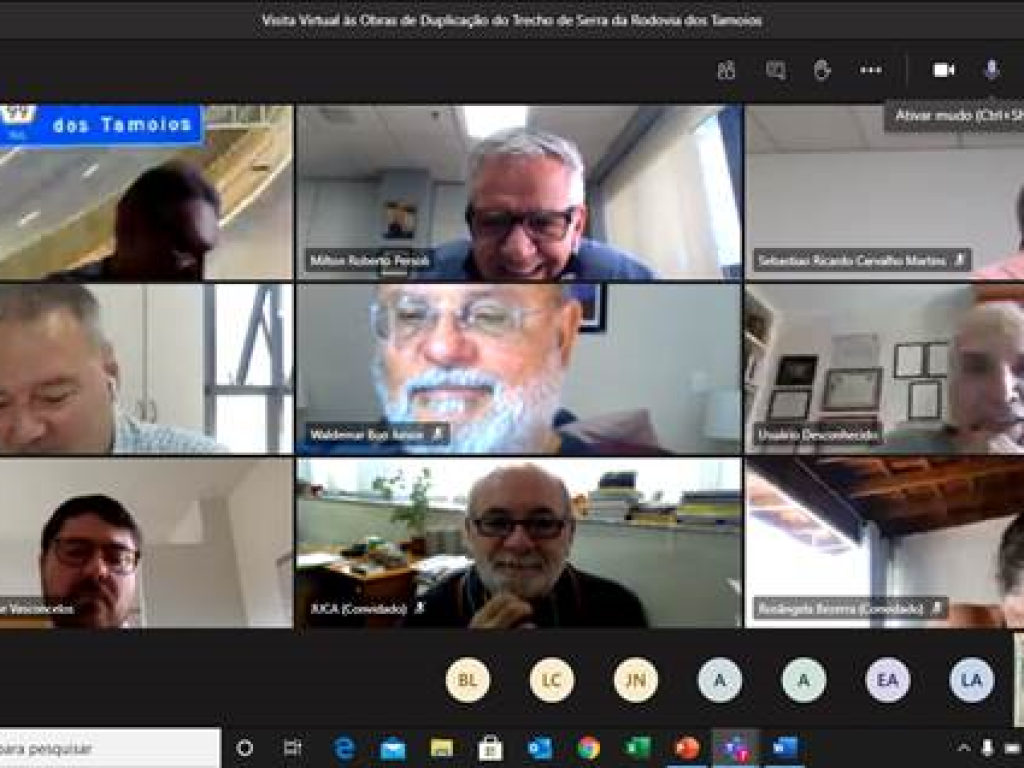Open PowerPoint from the taskbar
The height and width of the screenshot is (768, 1024).
[x=687, y=748]
